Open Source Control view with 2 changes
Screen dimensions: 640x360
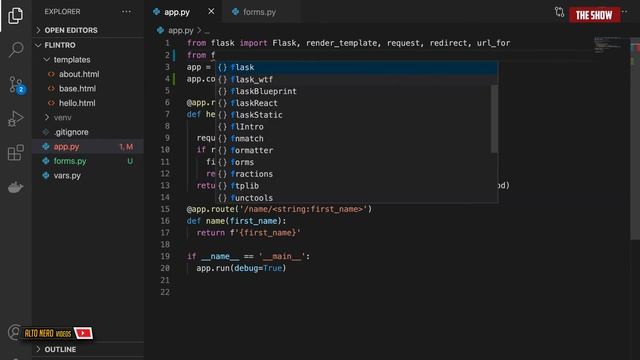[x=16, y=84]
